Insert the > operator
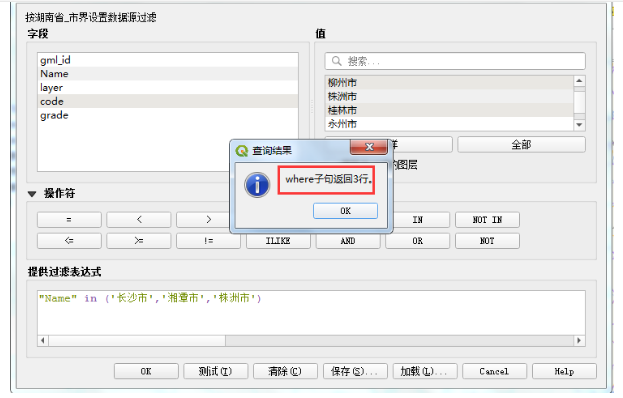 [x=209, y=219]
